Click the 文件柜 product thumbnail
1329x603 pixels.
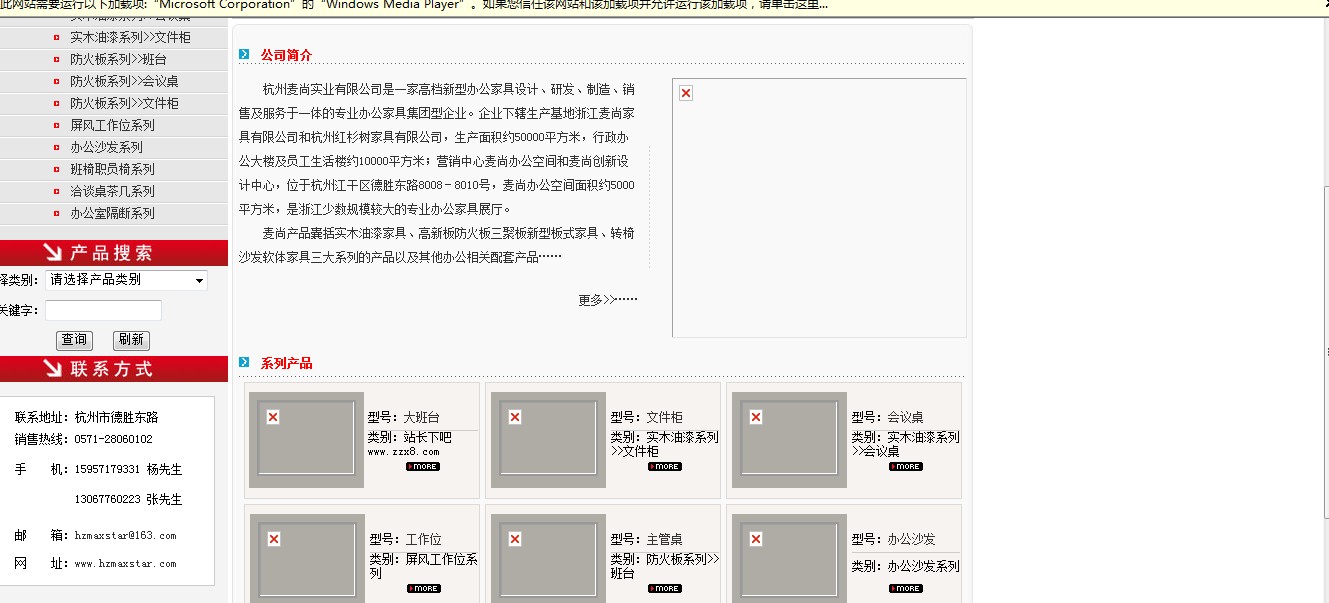[548, 440]
